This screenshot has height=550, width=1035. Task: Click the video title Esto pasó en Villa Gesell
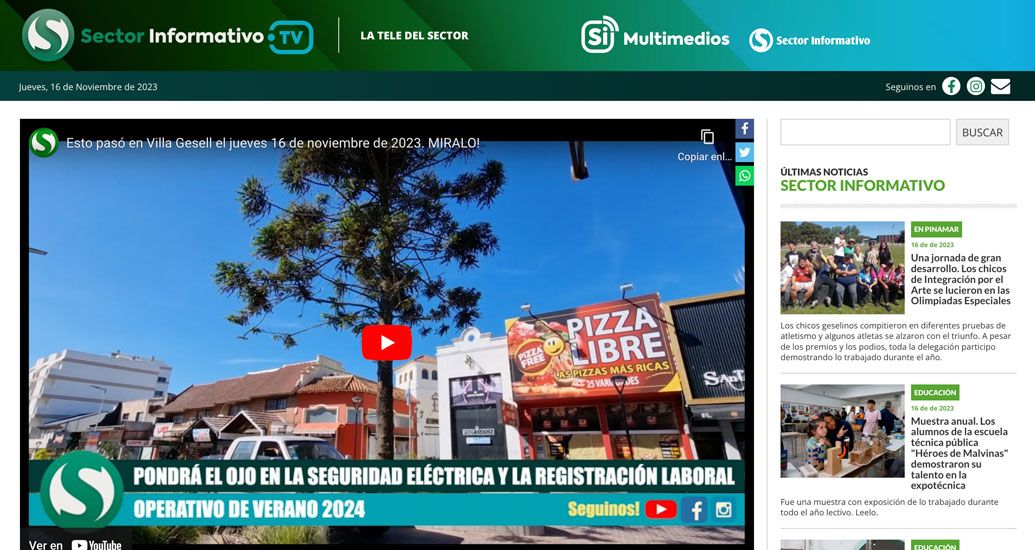click(273, 143)
